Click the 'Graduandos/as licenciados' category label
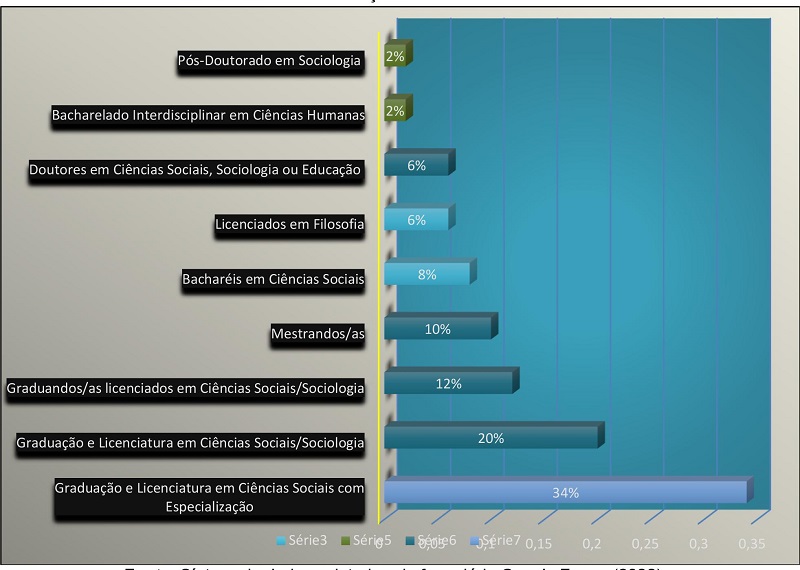The width and height of the screenshot is (800, 570). pyautogui.click(x=185, y=387)
